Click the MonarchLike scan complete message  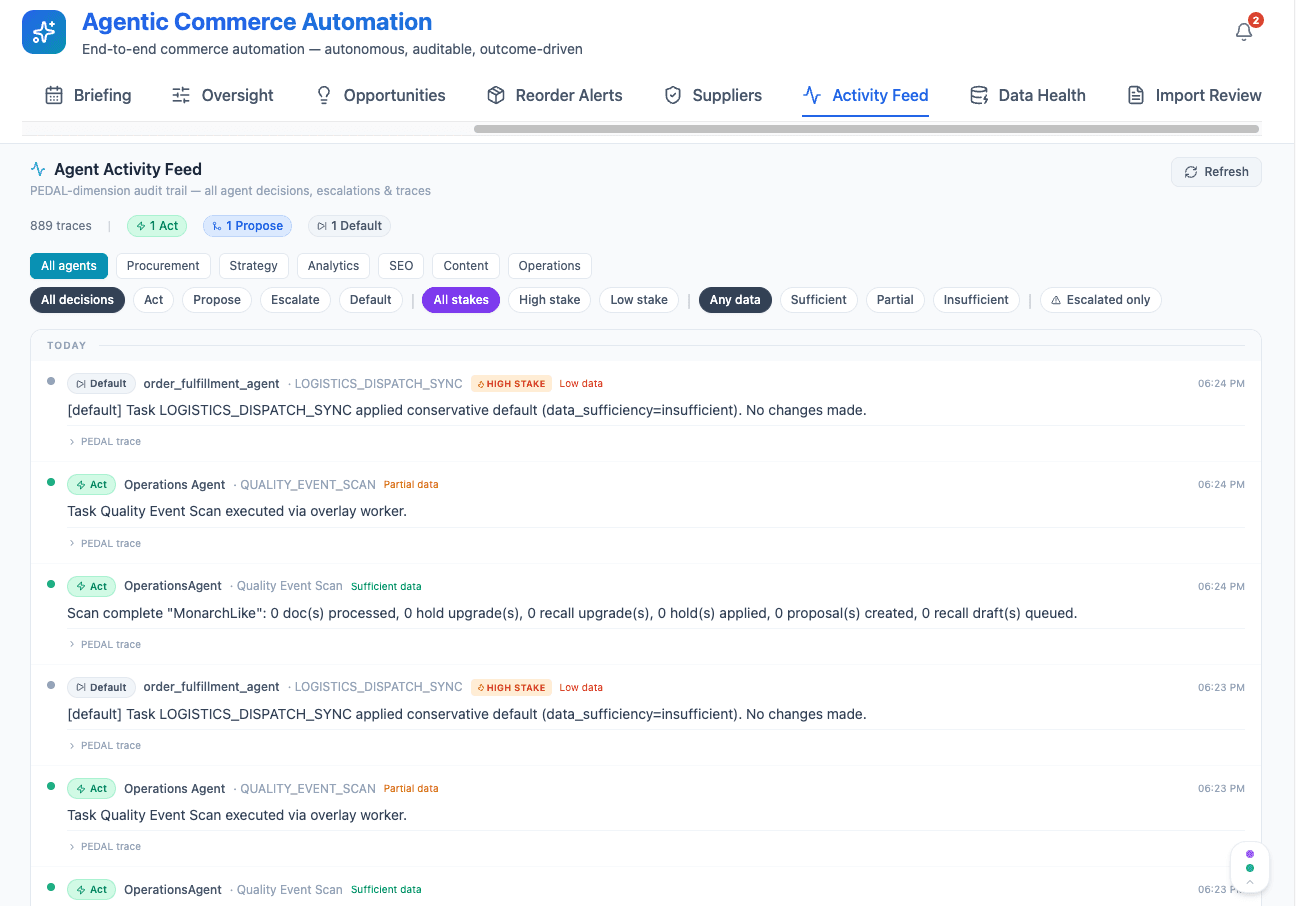(x=572, y=613)
